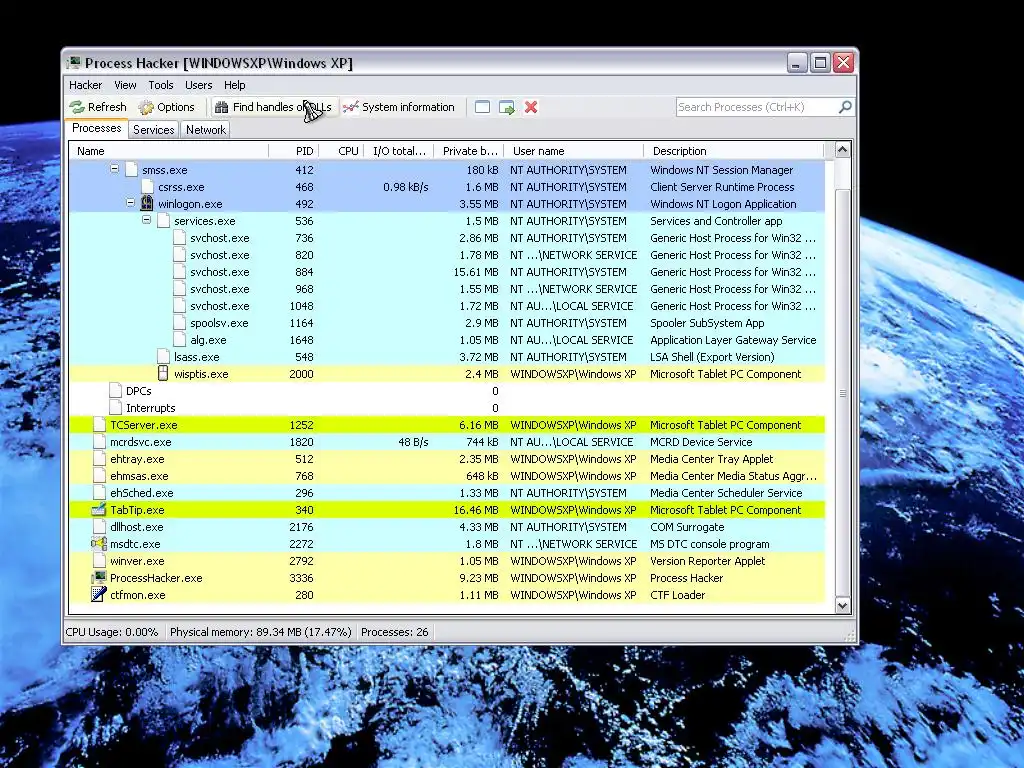Click the scrollbar down arrow
The image size is (1024, 768).
pos(842,605)
